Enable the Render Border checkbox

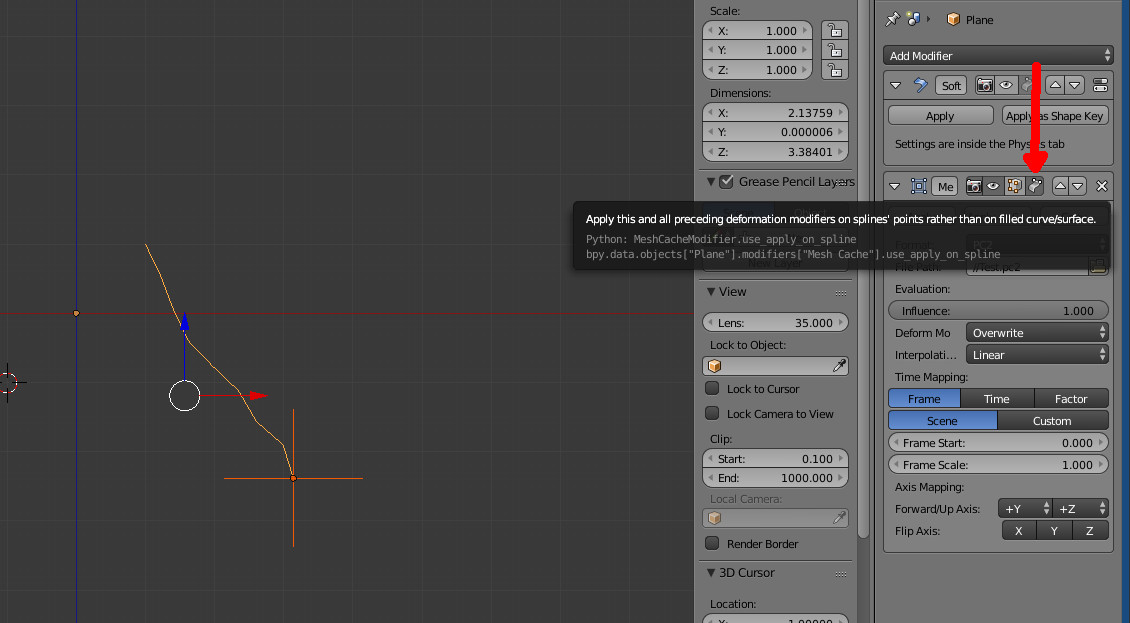713,544
